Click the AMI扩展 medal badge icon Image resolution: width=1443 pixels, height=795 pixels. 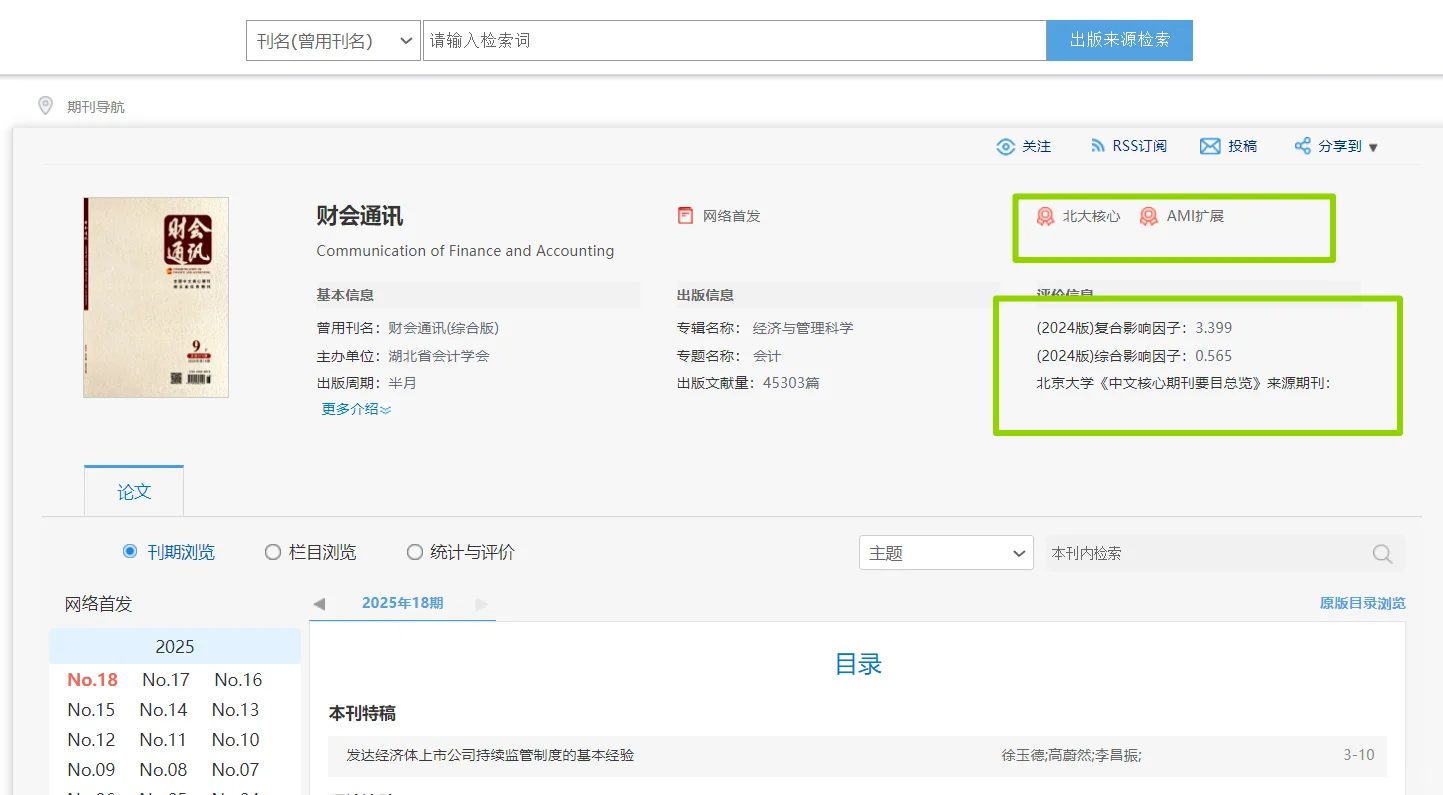pos(1149,216)
